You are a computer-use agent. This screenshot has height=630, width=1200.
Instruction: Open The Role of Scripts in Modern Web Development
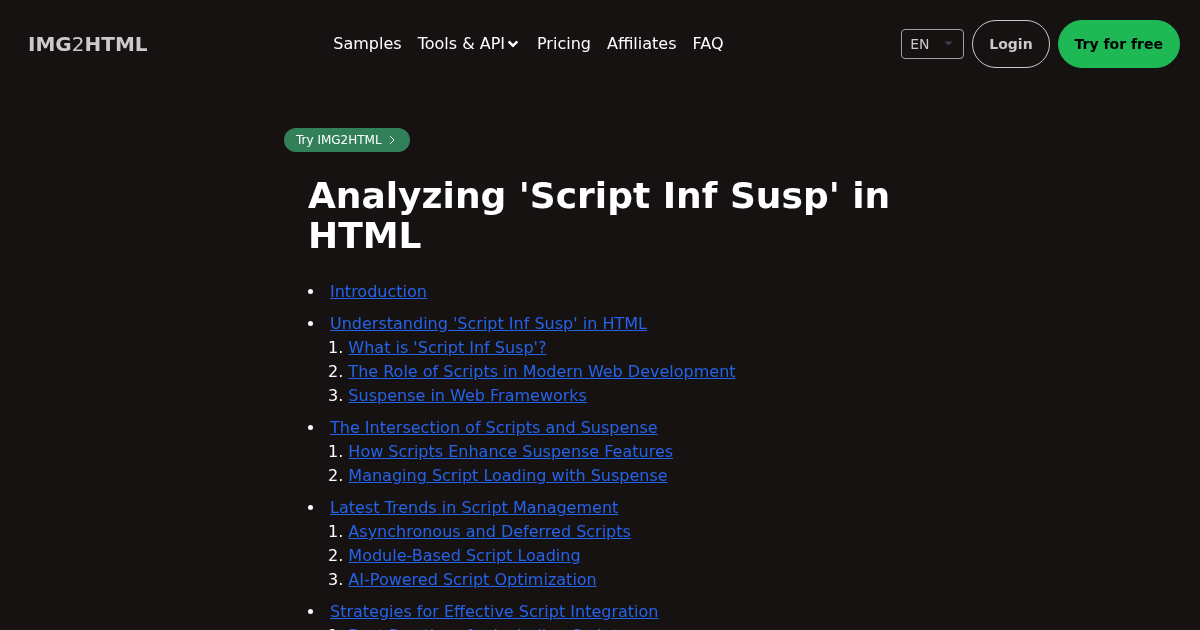pyautogui.click(x=541, y=372)
